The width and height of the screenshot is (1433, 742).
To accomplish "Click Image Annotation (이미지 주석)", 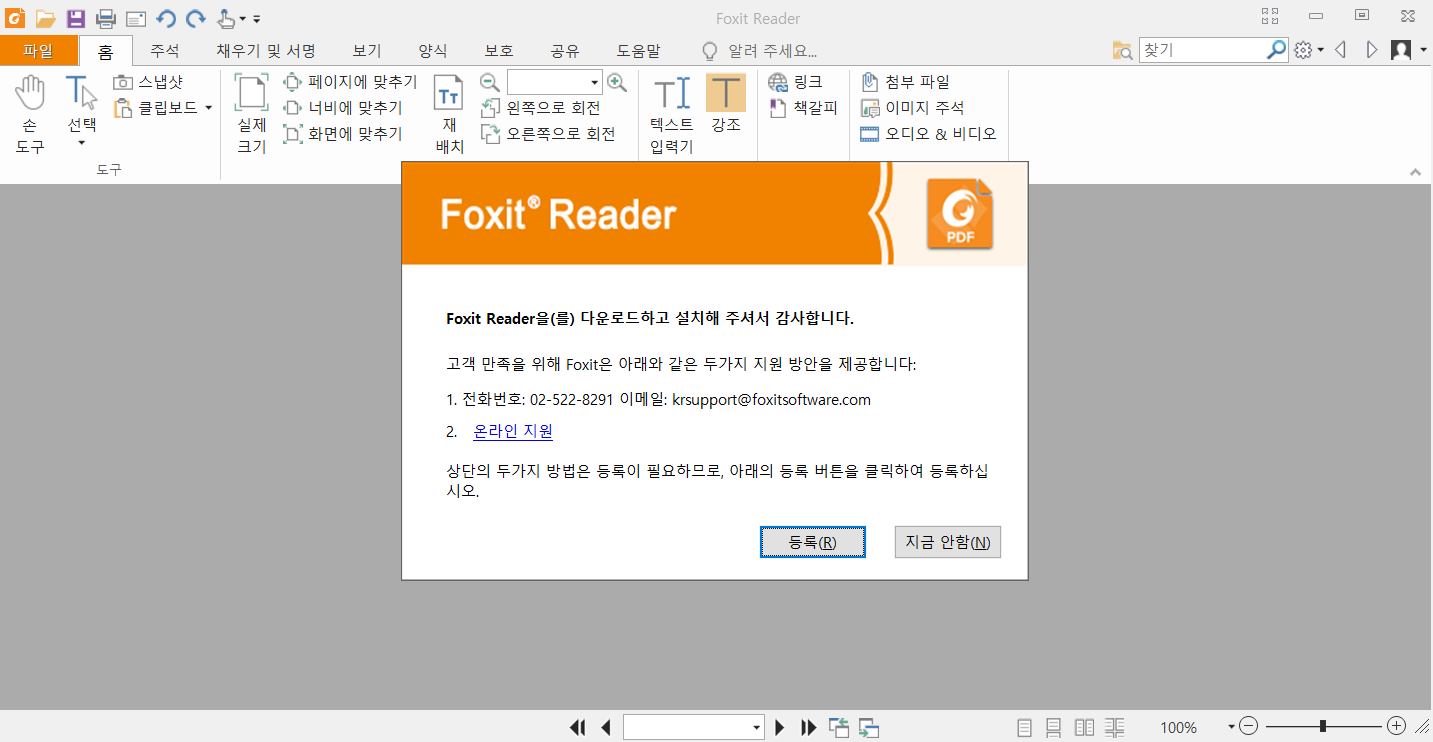I will tap(913, 108).
